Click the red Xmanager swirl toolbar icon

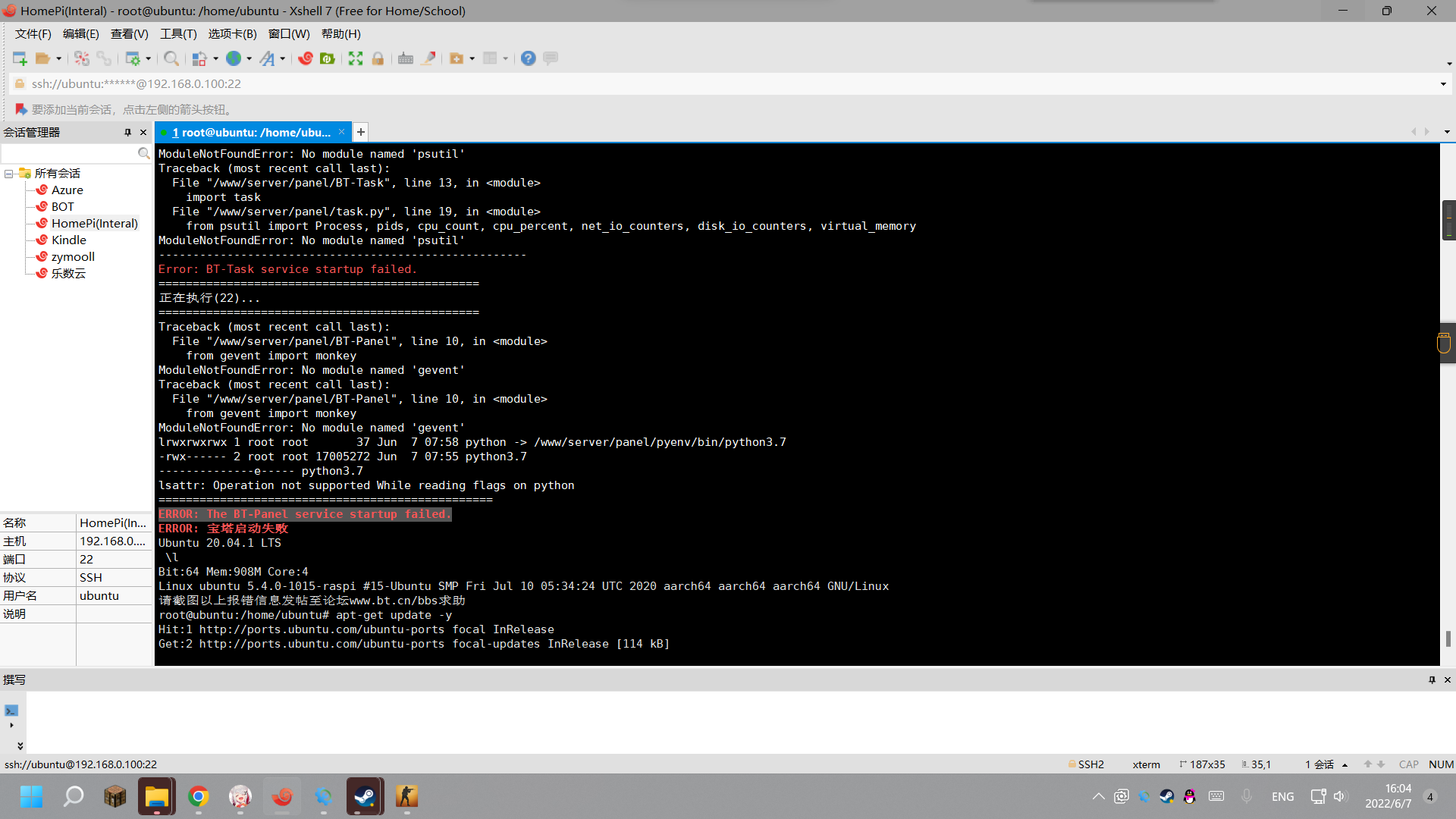pyautogui.click(x=306, y=58)
